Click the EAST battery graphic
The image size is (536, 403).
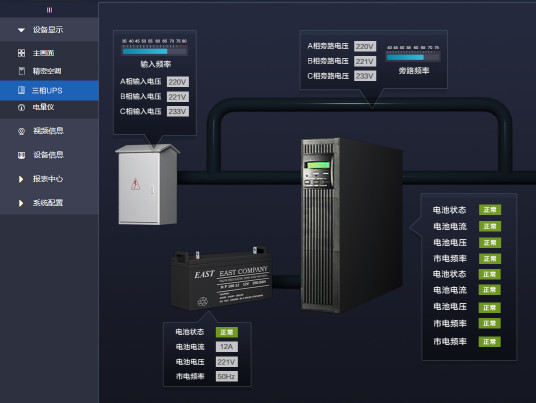tap(222, 279)
